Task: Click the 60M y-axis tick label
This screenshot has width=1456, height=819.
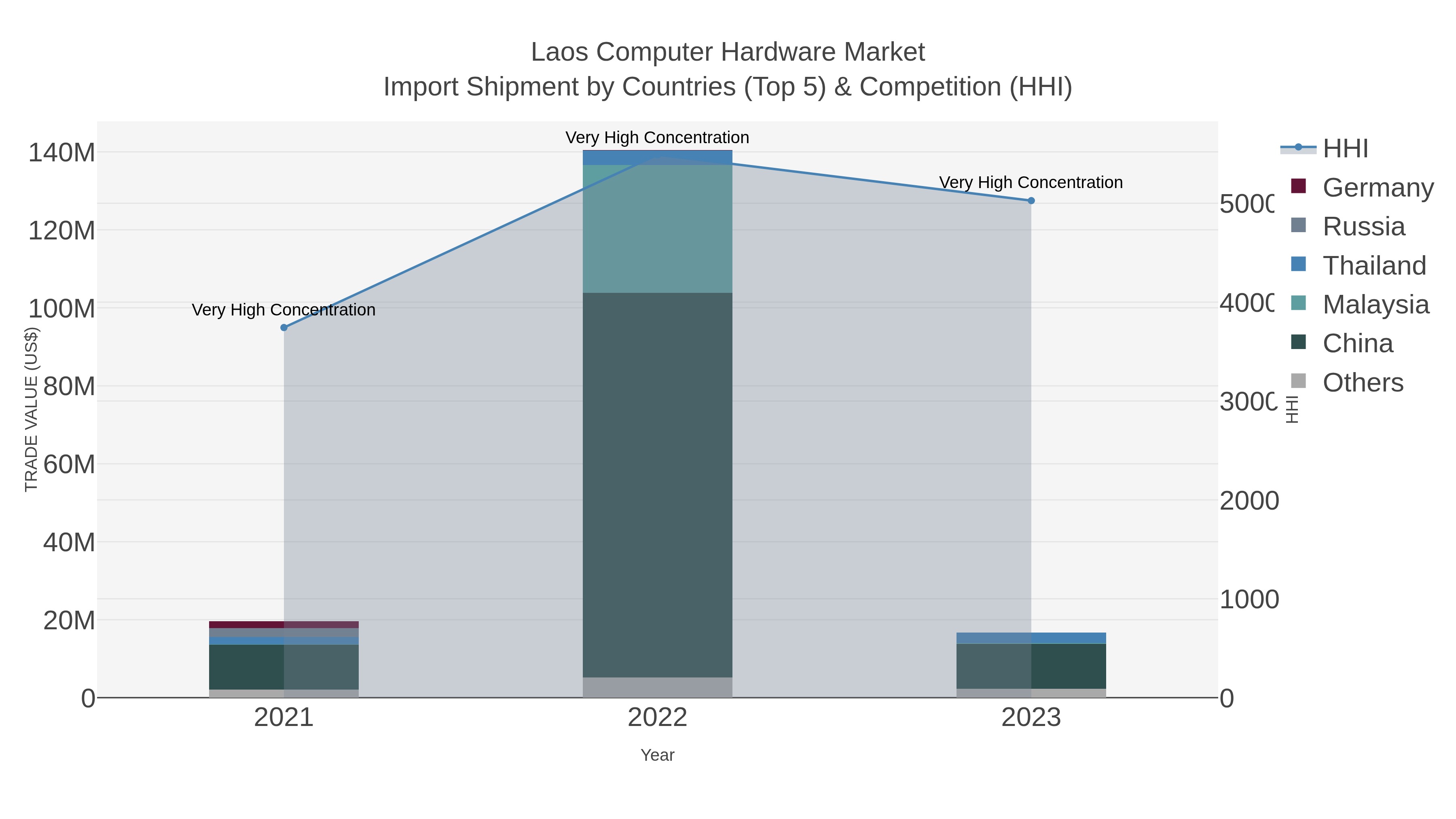Action: coord(69,465)
